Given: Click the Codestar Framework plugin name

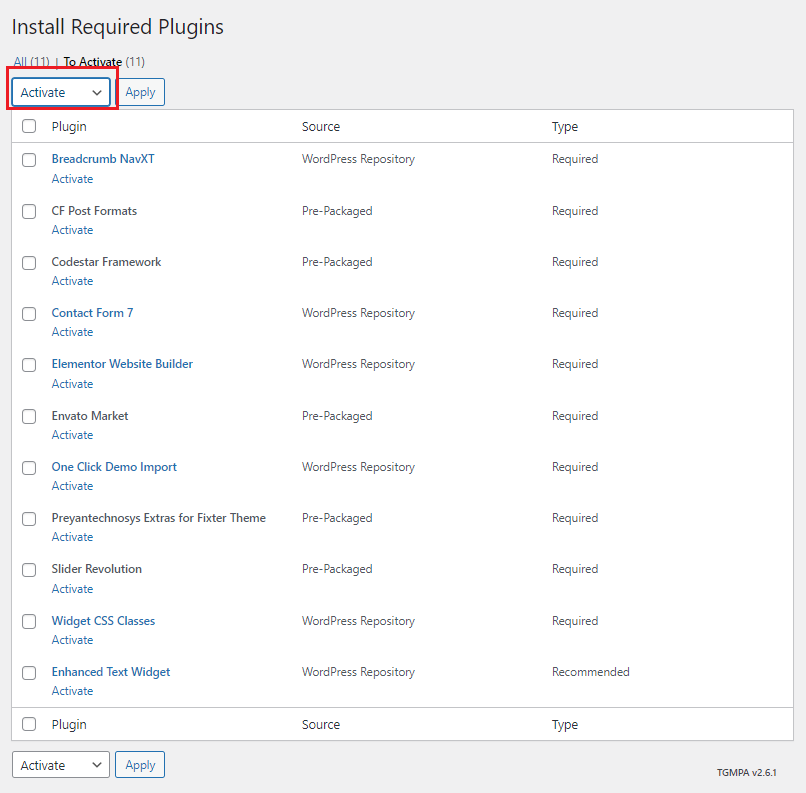Looking at the screenshot, I should click(x=106, y=262).
